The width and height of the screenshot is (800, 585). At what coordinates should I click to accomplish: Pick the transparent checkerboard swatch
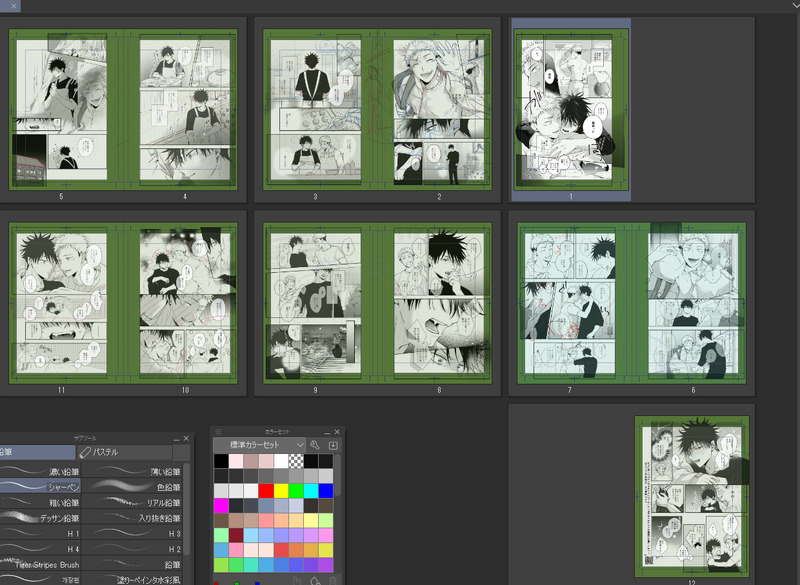tap(296, 461)
